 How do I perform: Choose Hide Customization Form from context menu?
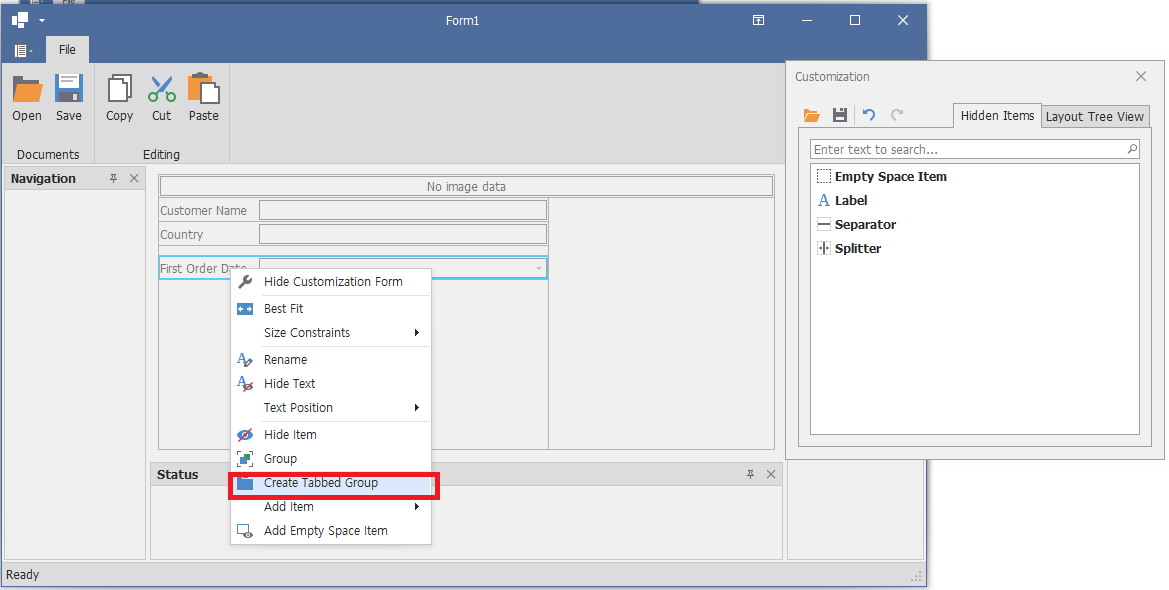[331, 281]
